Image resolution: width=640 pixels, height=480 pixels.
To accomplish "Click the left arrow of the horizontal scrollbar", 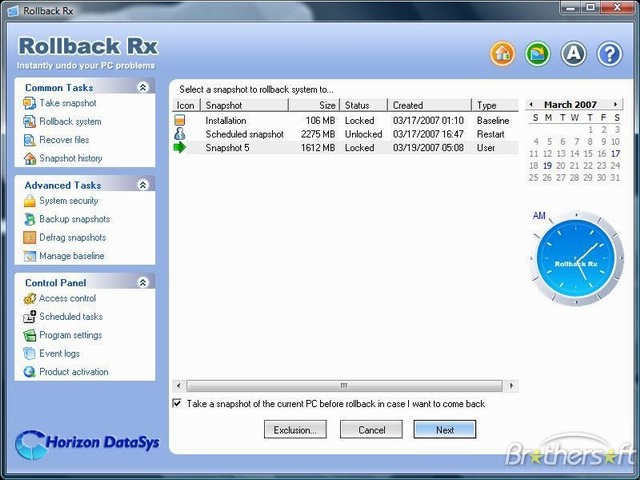I will [178, 386].
